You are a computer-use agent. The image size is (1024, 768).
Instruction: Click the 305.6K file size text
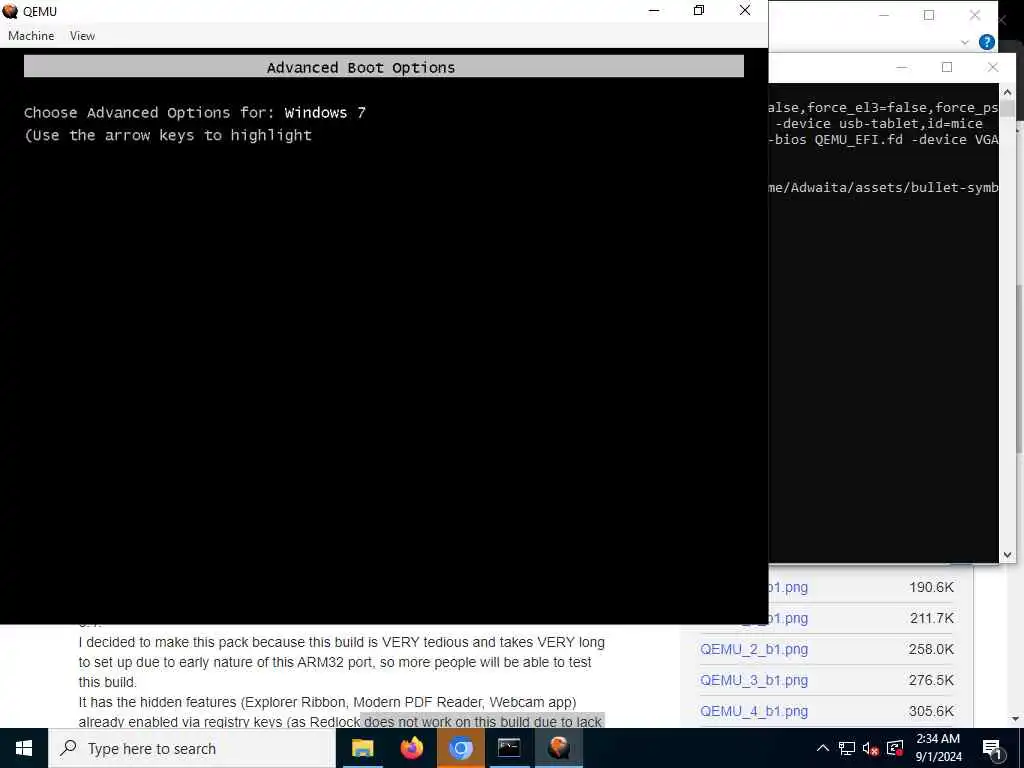point(931,711)
